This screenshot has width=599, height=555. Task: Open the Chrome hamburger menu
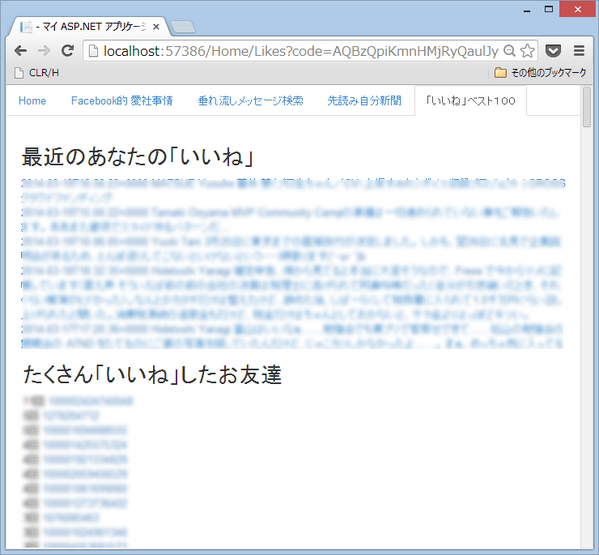[x=579, y=50]
